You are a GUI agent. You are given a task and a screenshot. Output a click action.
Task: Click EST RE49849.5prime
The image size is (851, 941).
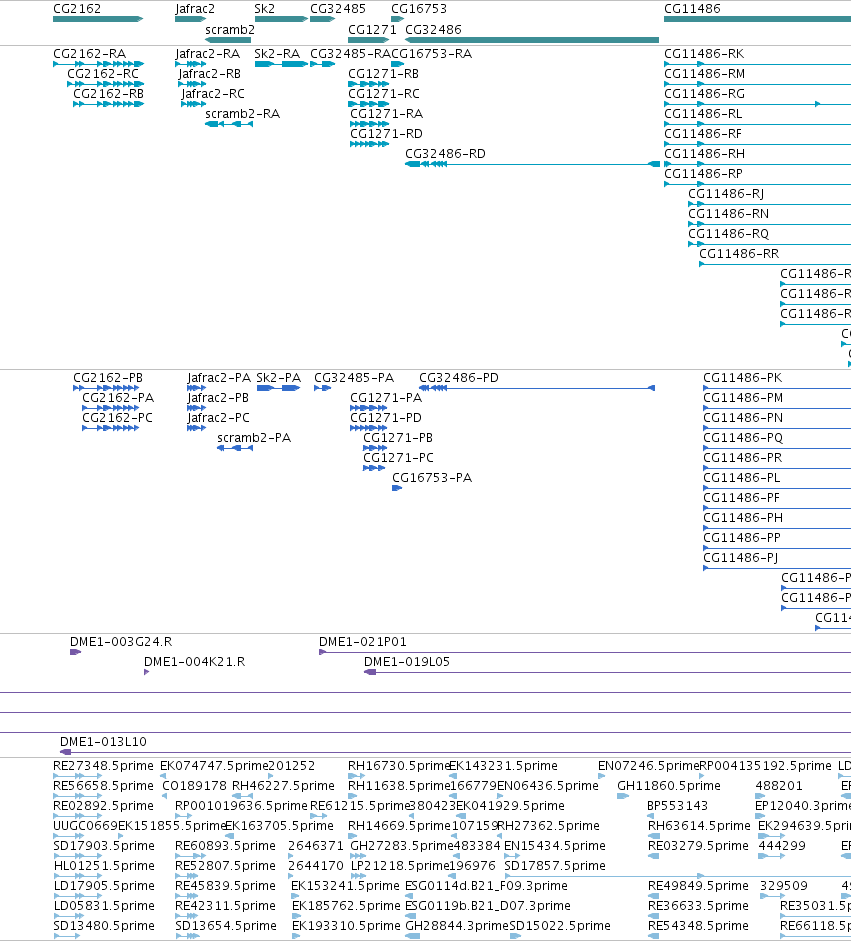tap(698, 886)
